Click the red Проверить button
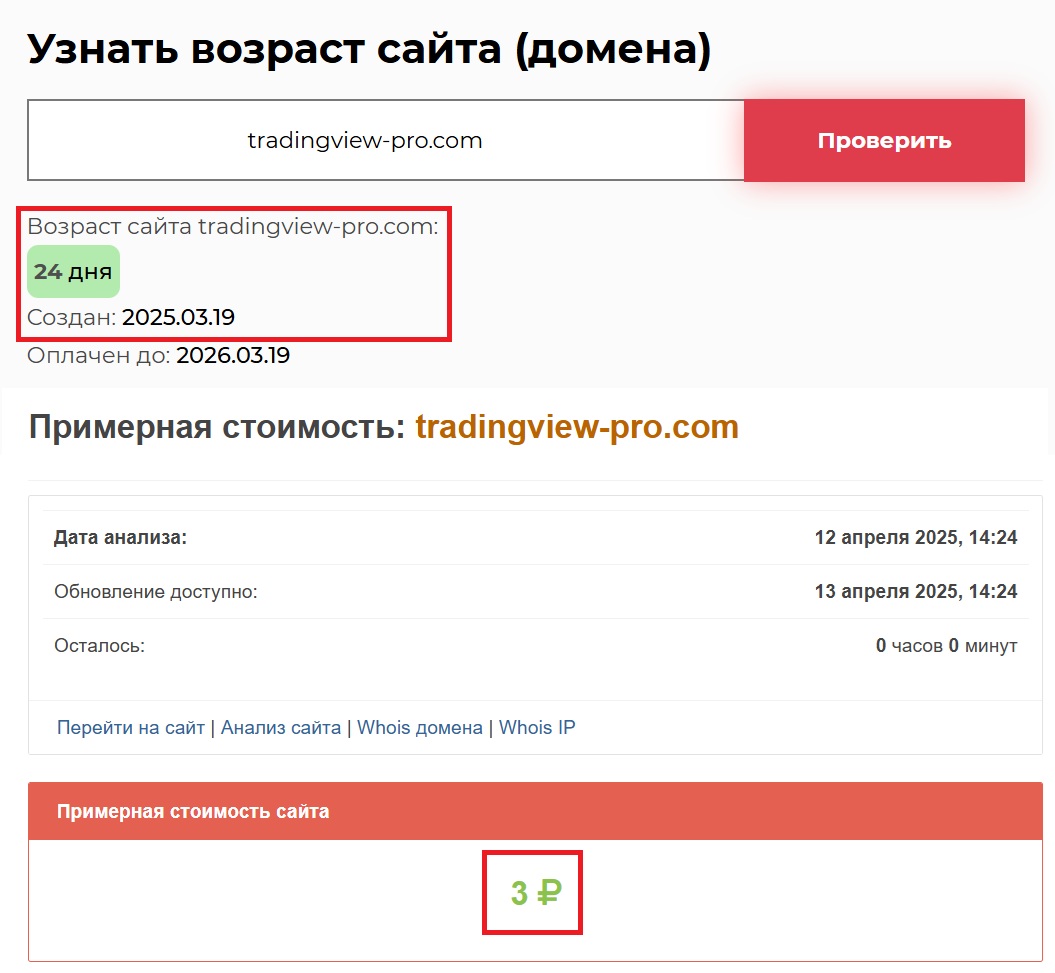The image size is (1055, 973). tap(884, 140)
